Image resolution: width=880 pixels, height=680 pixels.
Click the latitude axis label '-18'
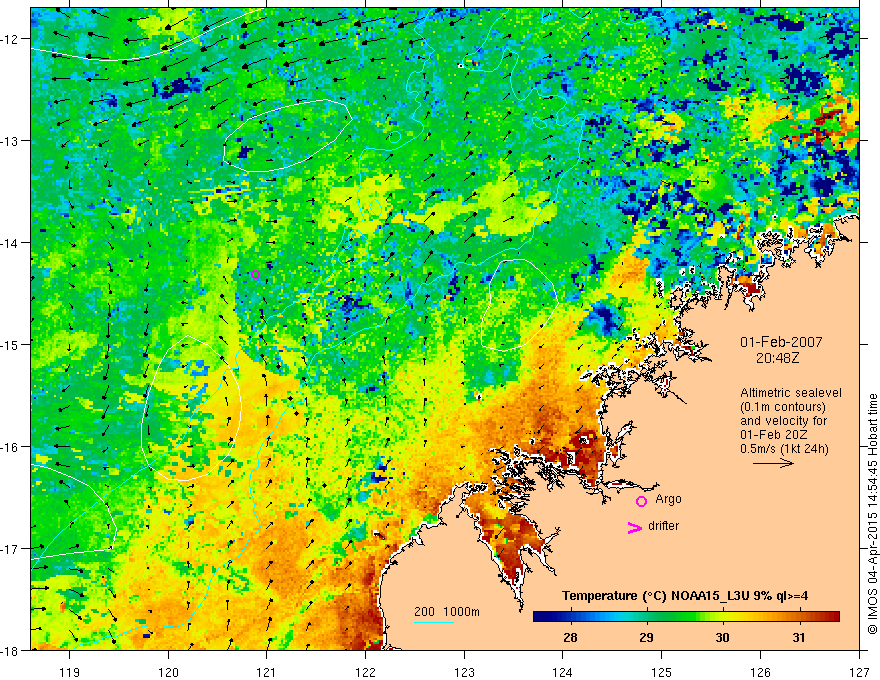11,650
